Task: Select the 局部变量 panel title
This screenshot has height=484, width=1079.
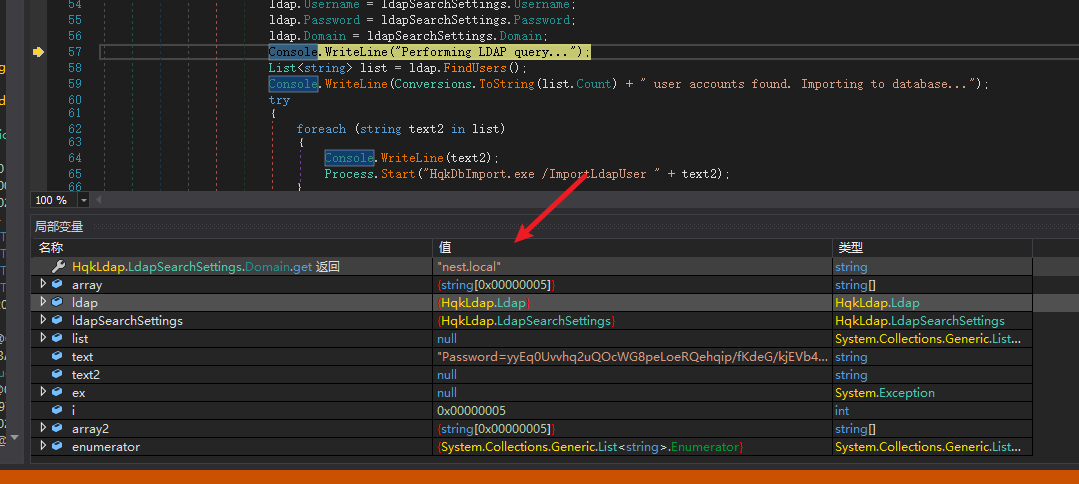Action: point(58,227)
